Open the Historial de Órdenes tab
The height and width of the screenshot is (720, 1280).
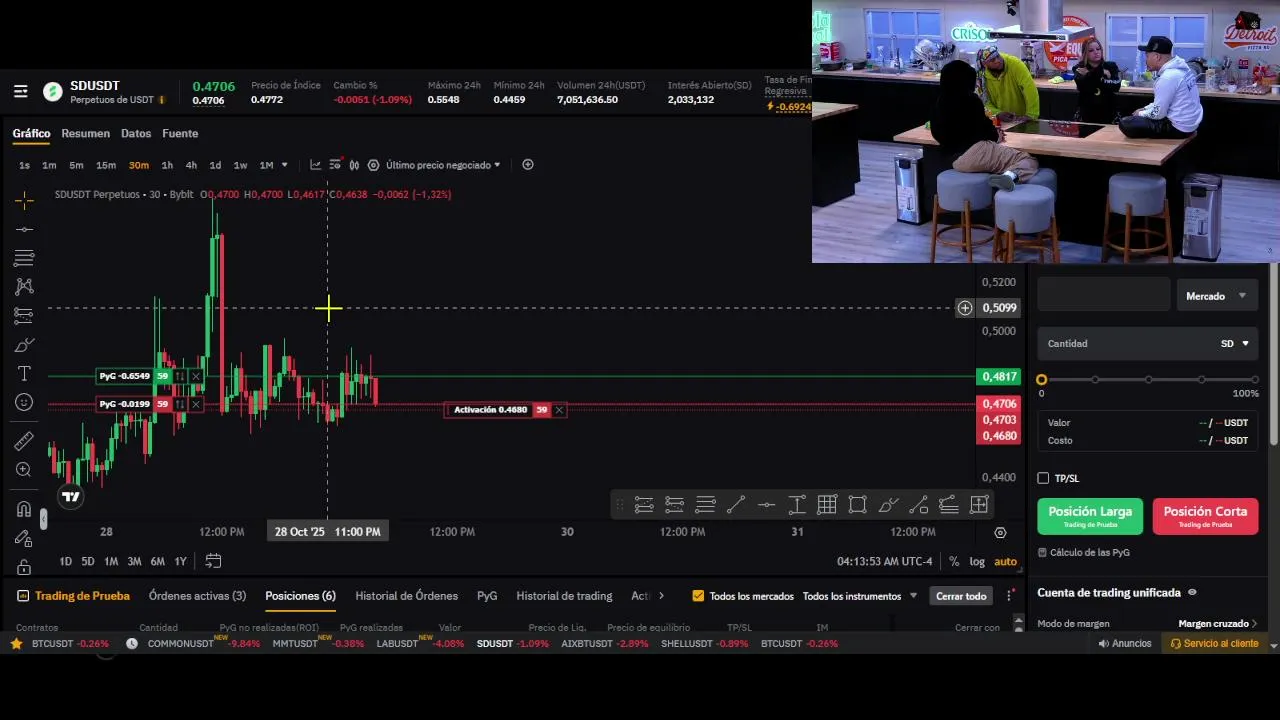point(406,596)
